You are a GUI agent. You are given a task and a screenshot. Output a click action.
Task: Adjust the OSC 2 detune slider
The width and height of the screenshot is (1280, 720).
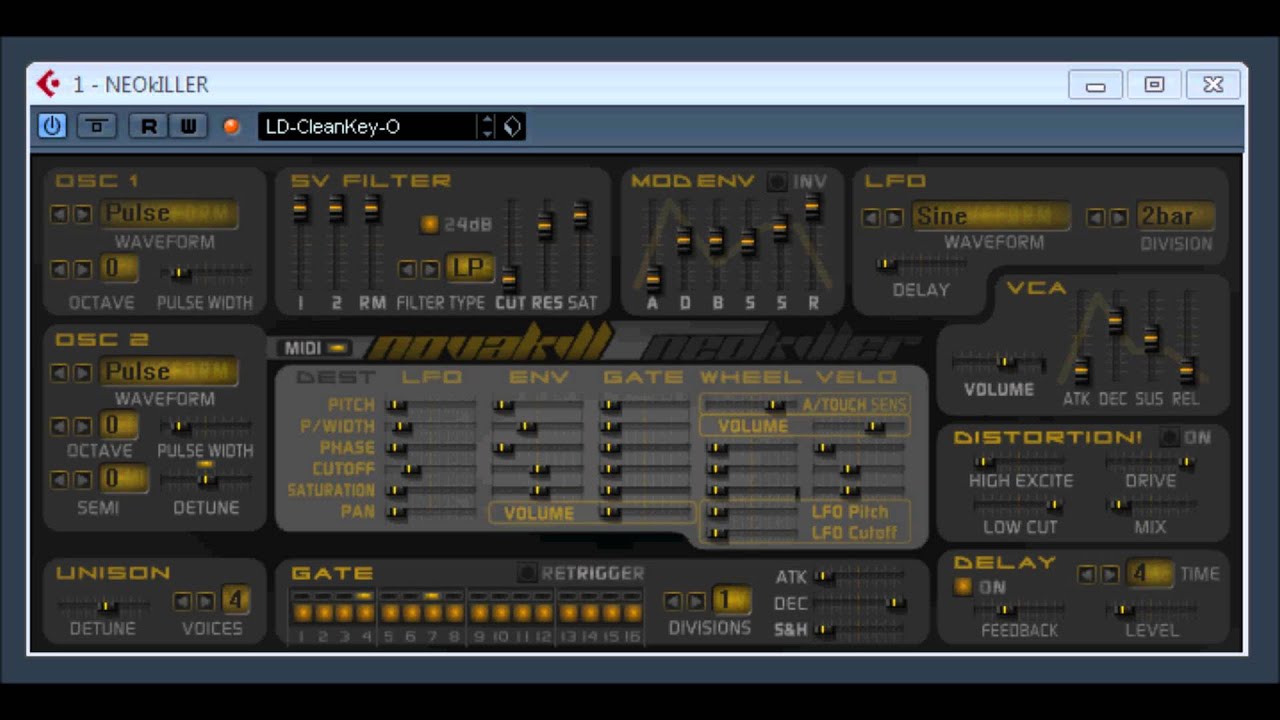206,480
